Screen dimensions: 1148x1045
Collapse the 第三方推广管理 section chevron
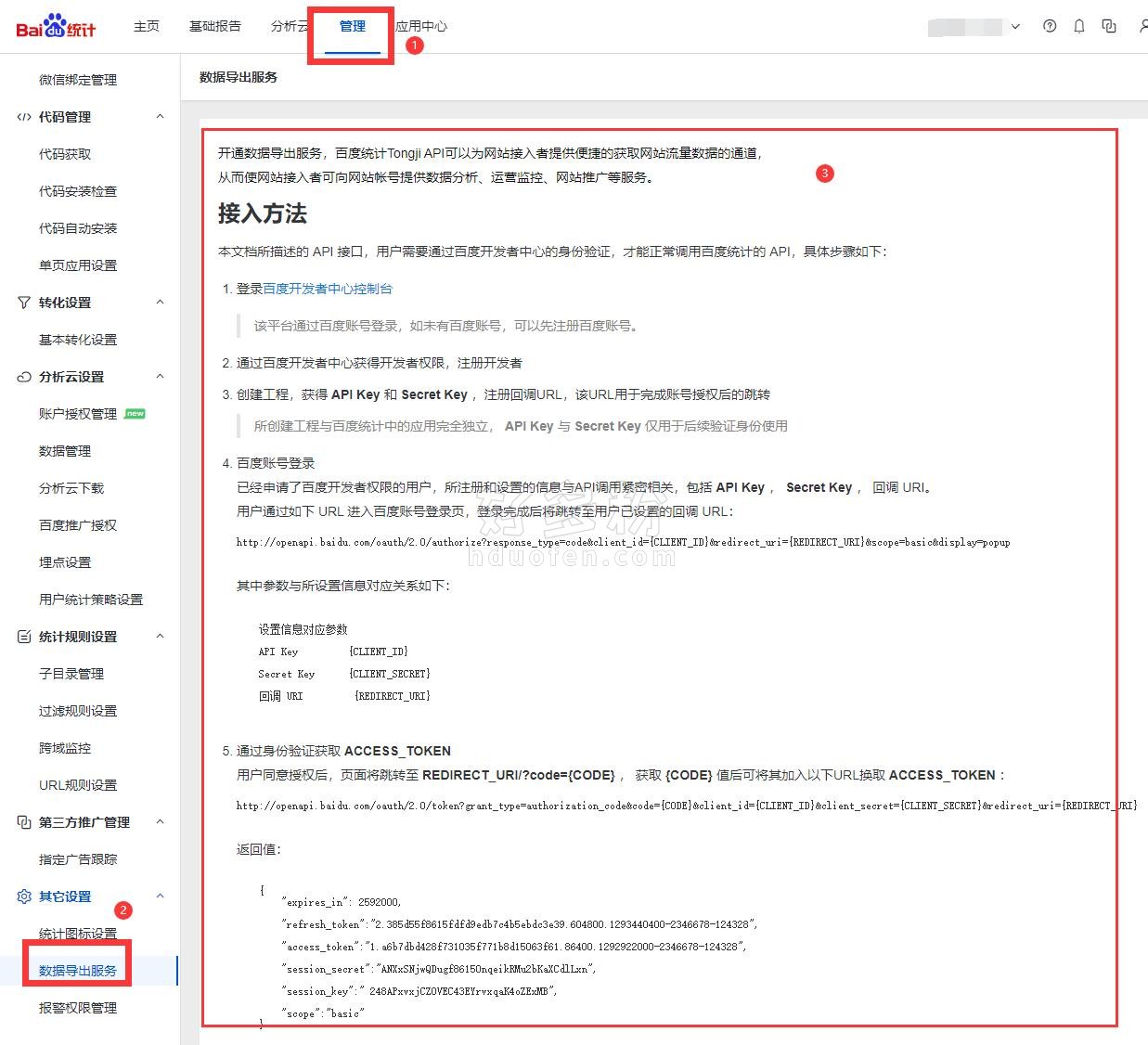coord(160,822)
